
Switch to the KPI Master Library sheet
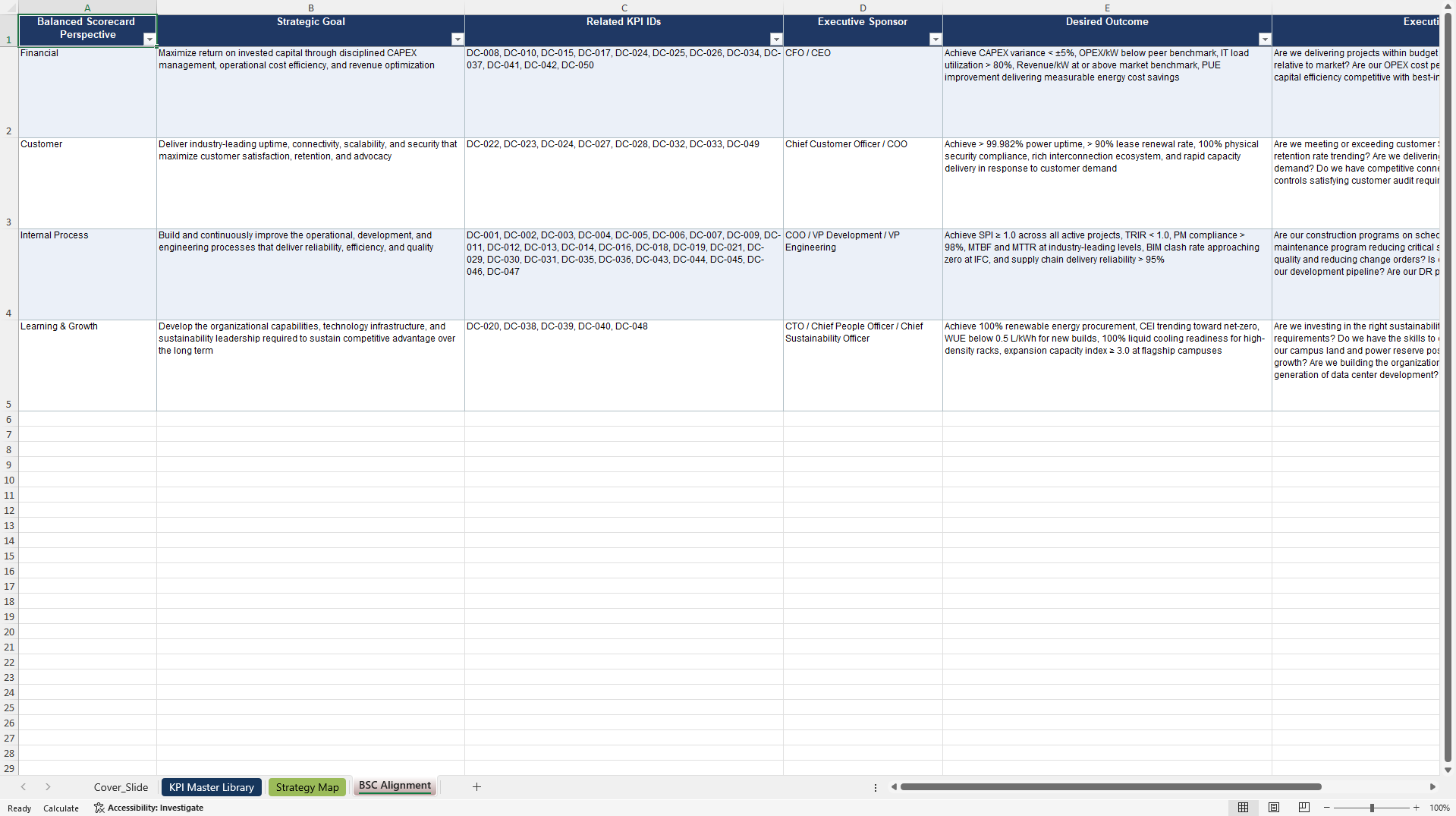coord(211,787)
